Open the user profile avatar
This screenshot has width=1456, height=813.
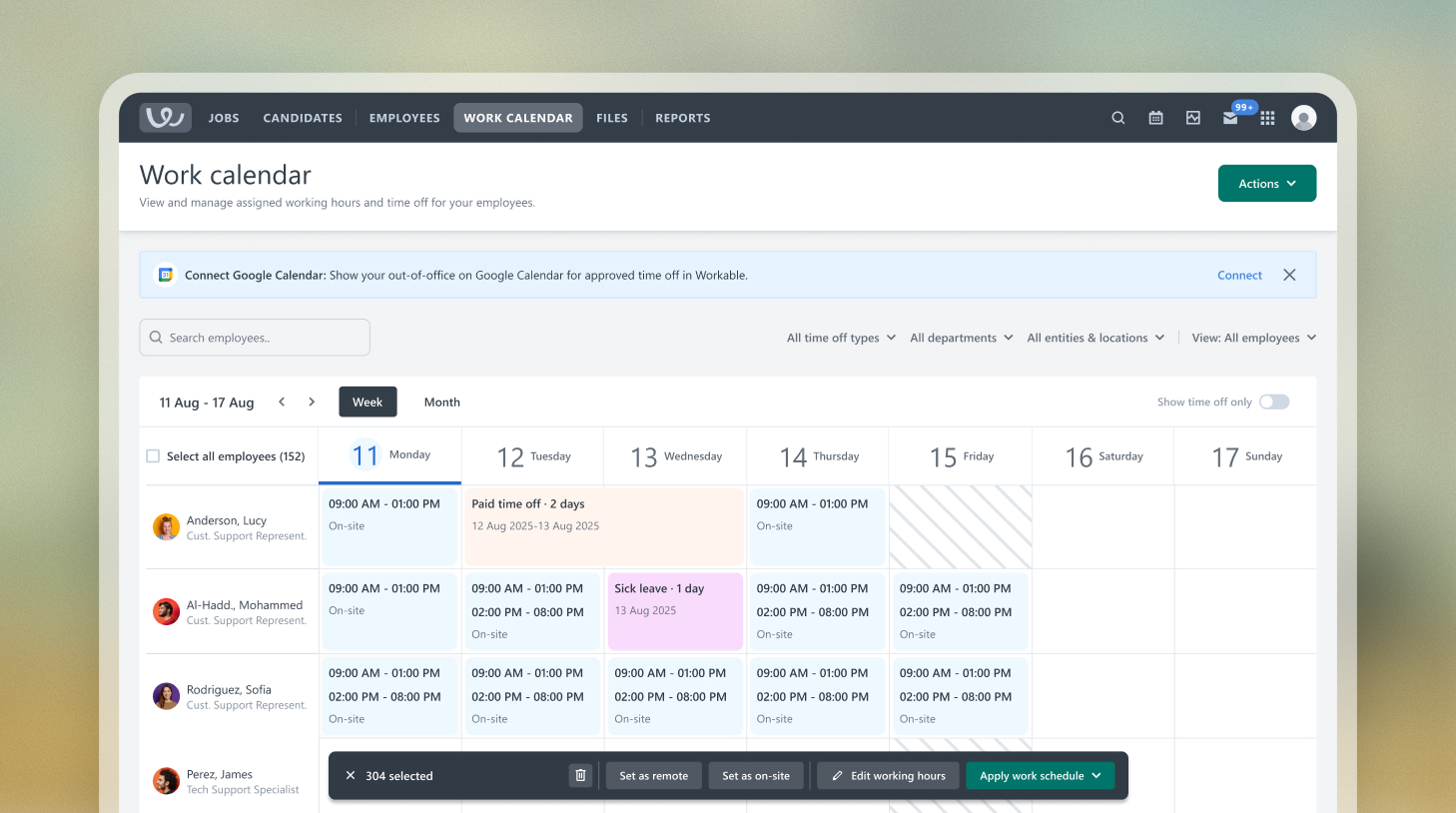pos(1303,118)
